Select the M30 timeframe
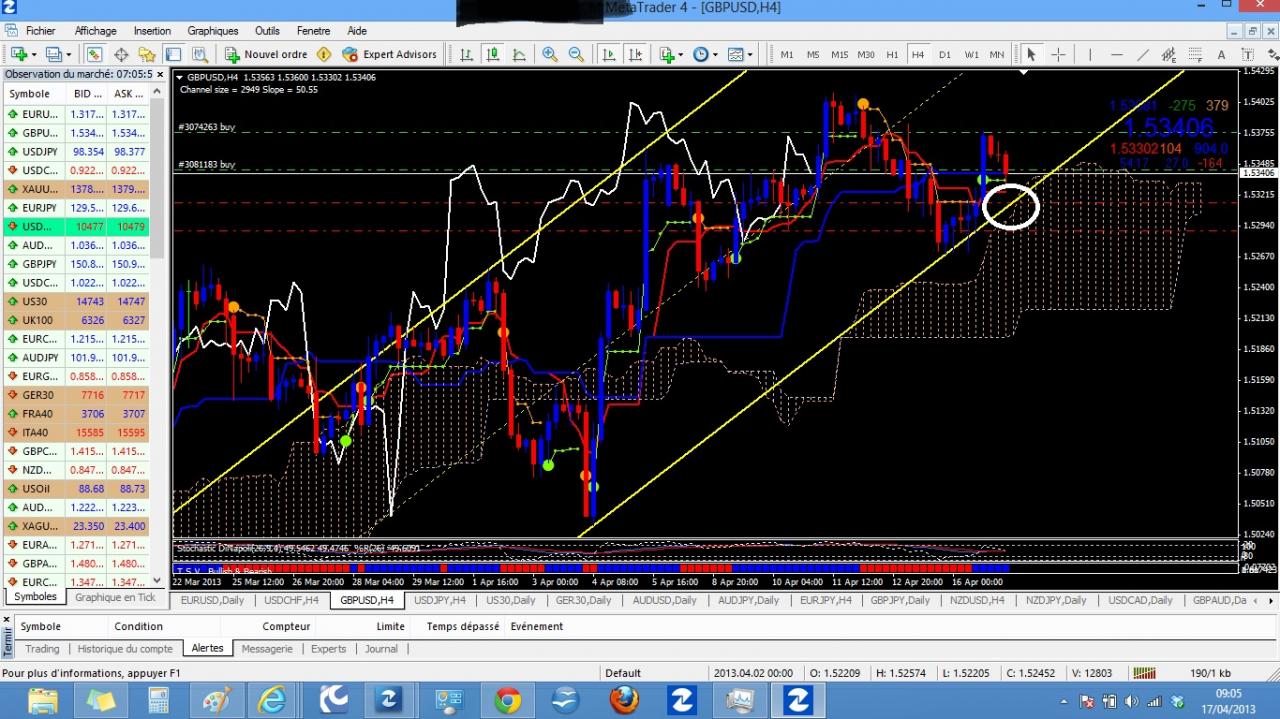Image resolution: width=1280 pixels, height=719 pixels. [866, 54]
